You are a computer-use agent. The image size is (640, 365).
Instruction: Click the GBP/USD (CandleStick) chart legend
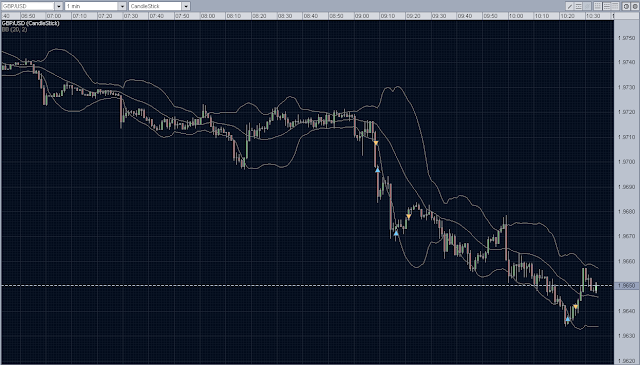coord(31,23)
